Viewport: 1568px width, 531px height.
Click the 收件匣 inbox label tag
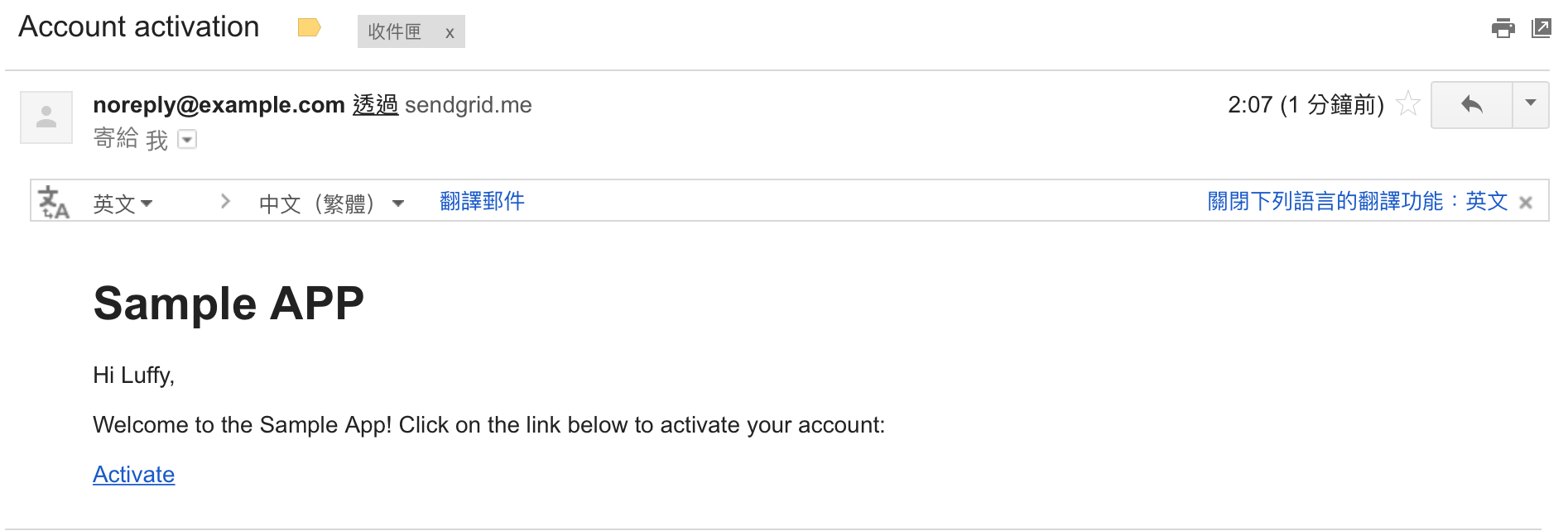pyautogui.click(x=395, y=32)
